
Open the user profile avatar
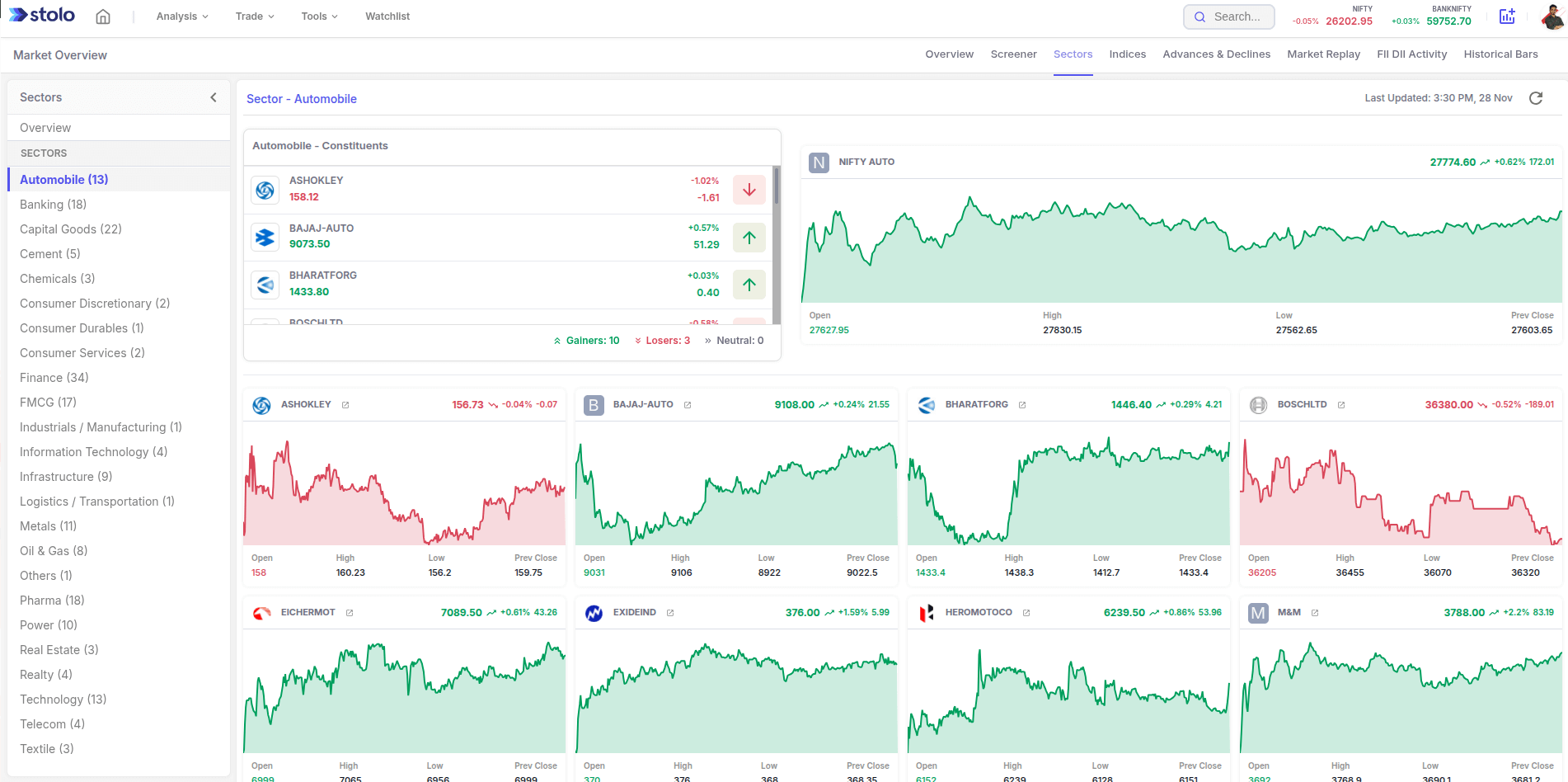tap(1552, 16)
